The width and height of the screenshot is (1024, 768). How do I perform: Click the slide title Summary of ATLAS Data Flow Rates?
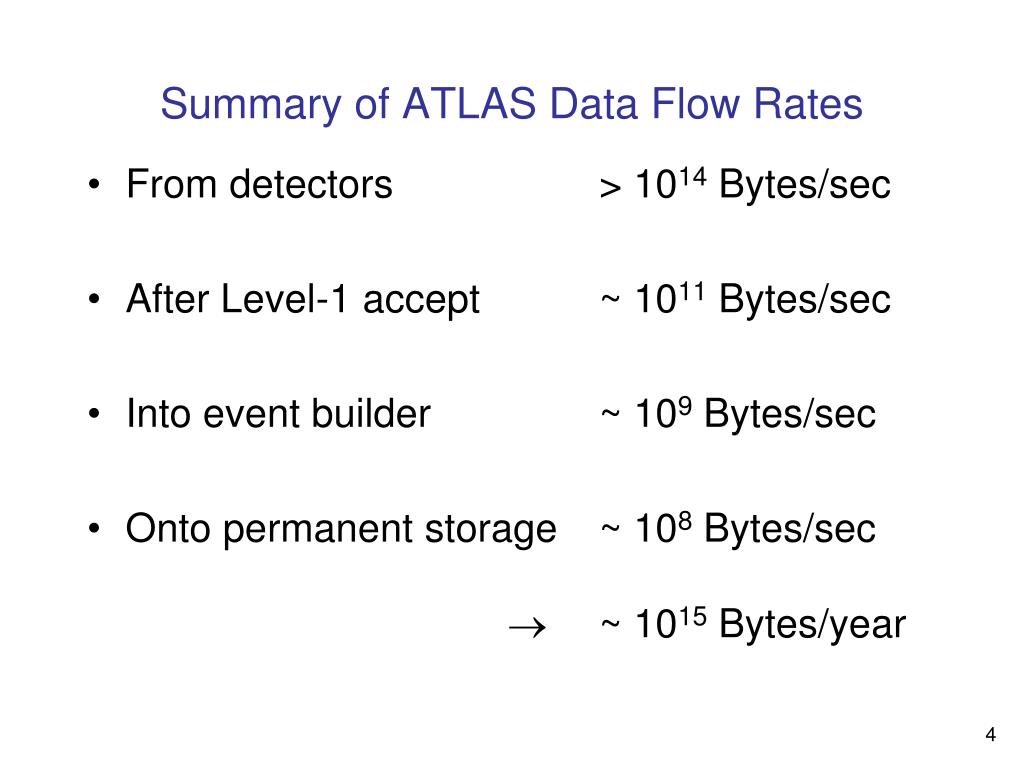pos(511,104)
